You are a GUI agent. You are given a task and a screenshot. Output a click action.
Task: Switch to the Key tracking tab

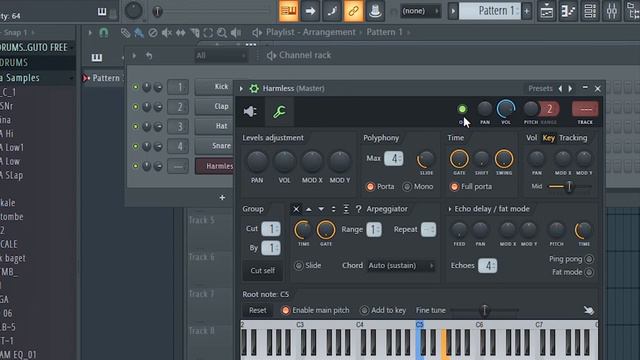coord(549,138)
